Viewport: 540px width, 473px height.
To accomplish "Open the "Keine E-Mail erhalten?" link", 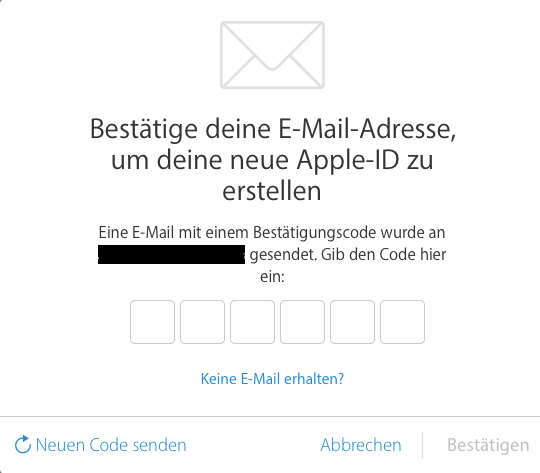I will pyautogui.click(x=272, y=379).
